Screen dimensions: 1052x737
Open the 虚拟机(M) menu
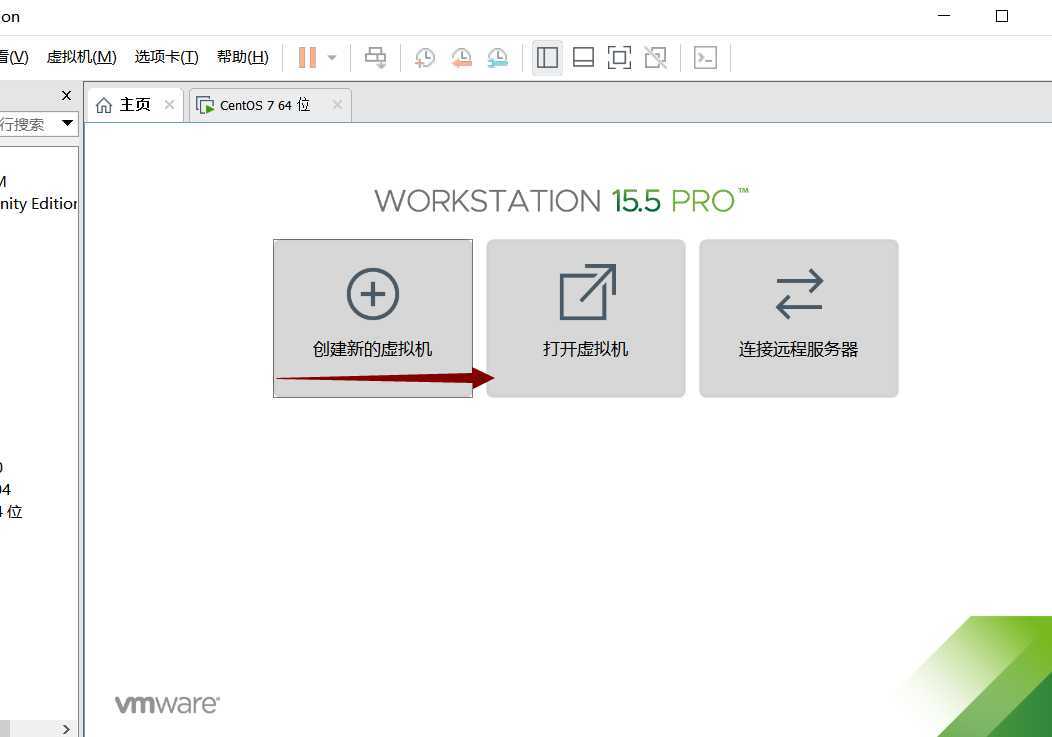81,57
